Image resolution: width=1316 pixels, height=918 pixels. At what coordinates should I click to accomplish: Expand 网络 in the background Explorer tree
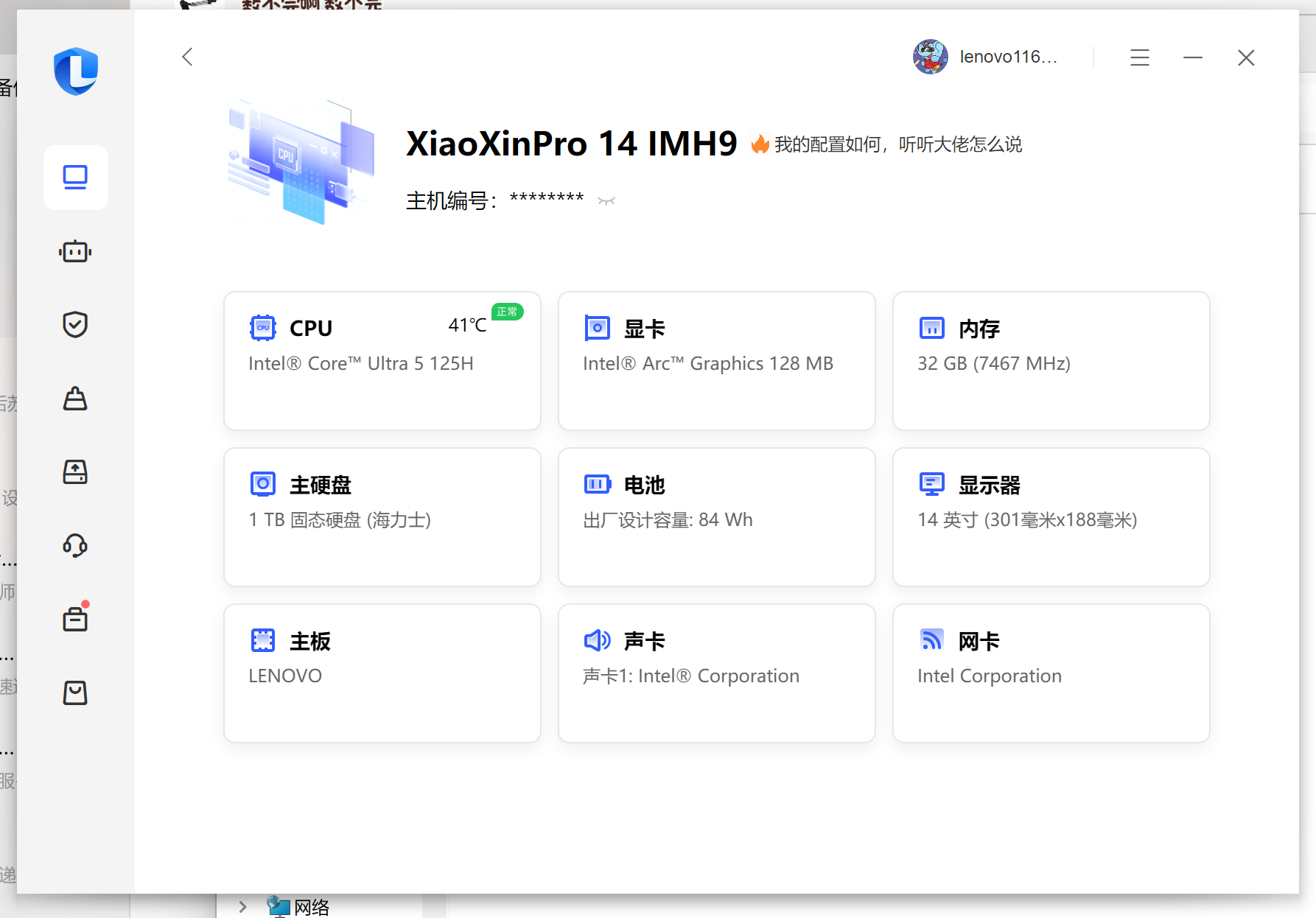point(242,906)
